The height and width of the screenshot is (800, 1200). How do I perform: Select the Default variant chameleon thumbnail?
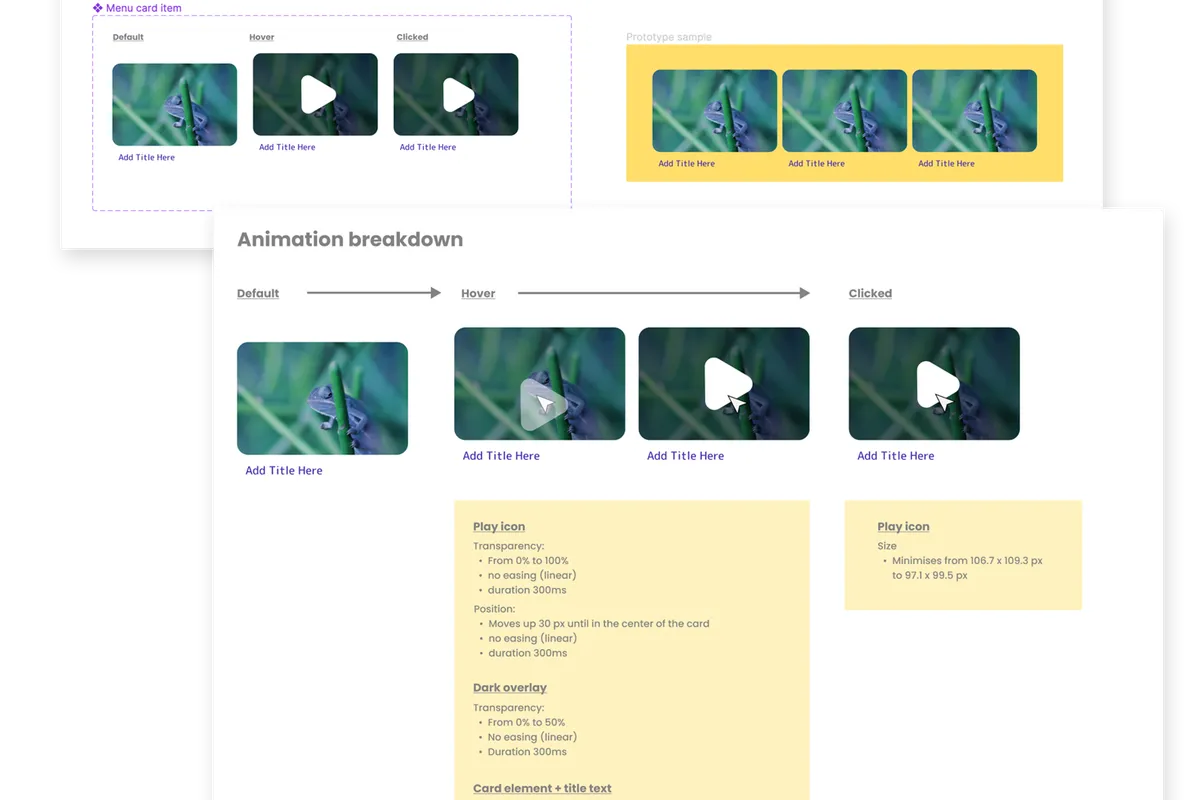tap(175, 105)
